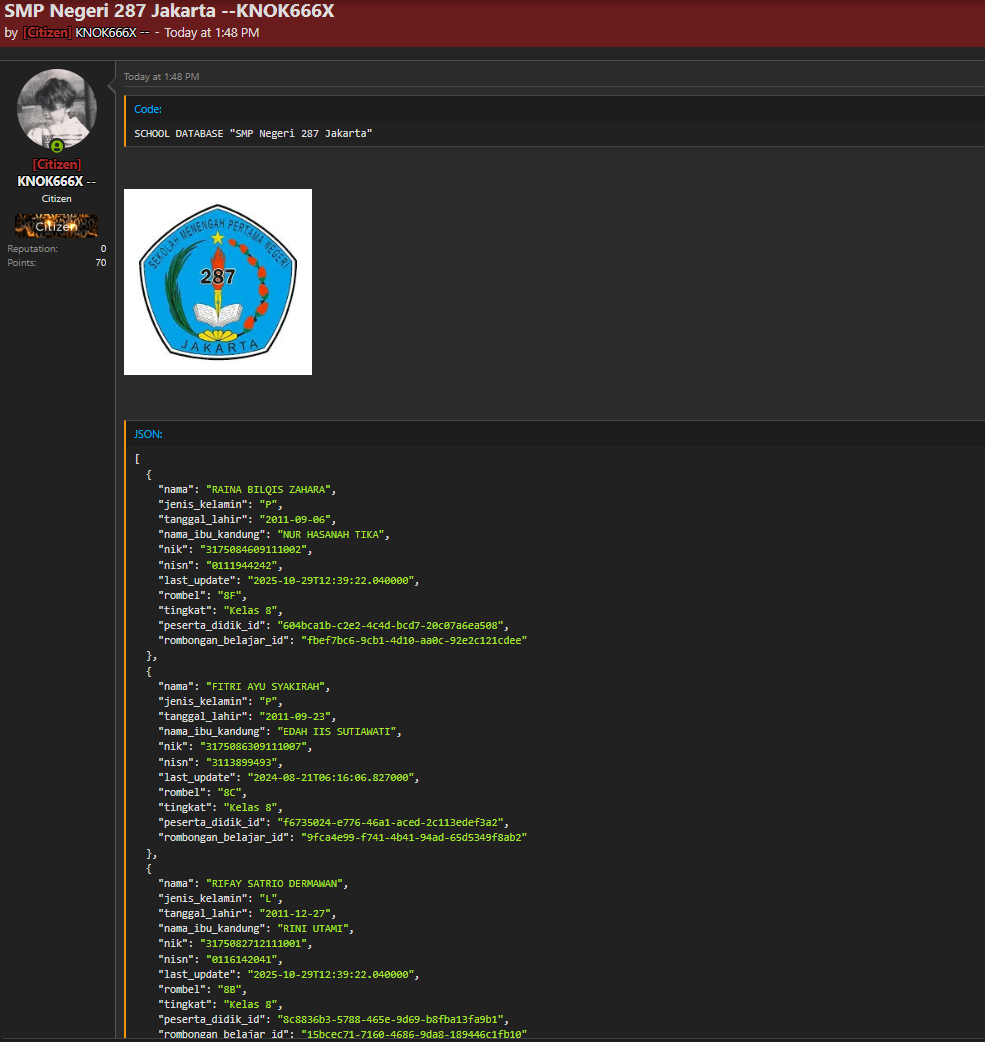Screen dimensions: 985x1042
Task: Click the Code: block header label
Action: coord(148,109)
